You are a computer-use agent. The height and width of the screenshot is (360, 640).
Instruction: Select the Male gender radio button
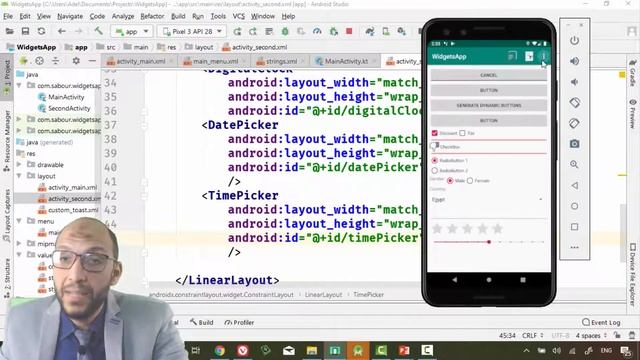point(450,180)
